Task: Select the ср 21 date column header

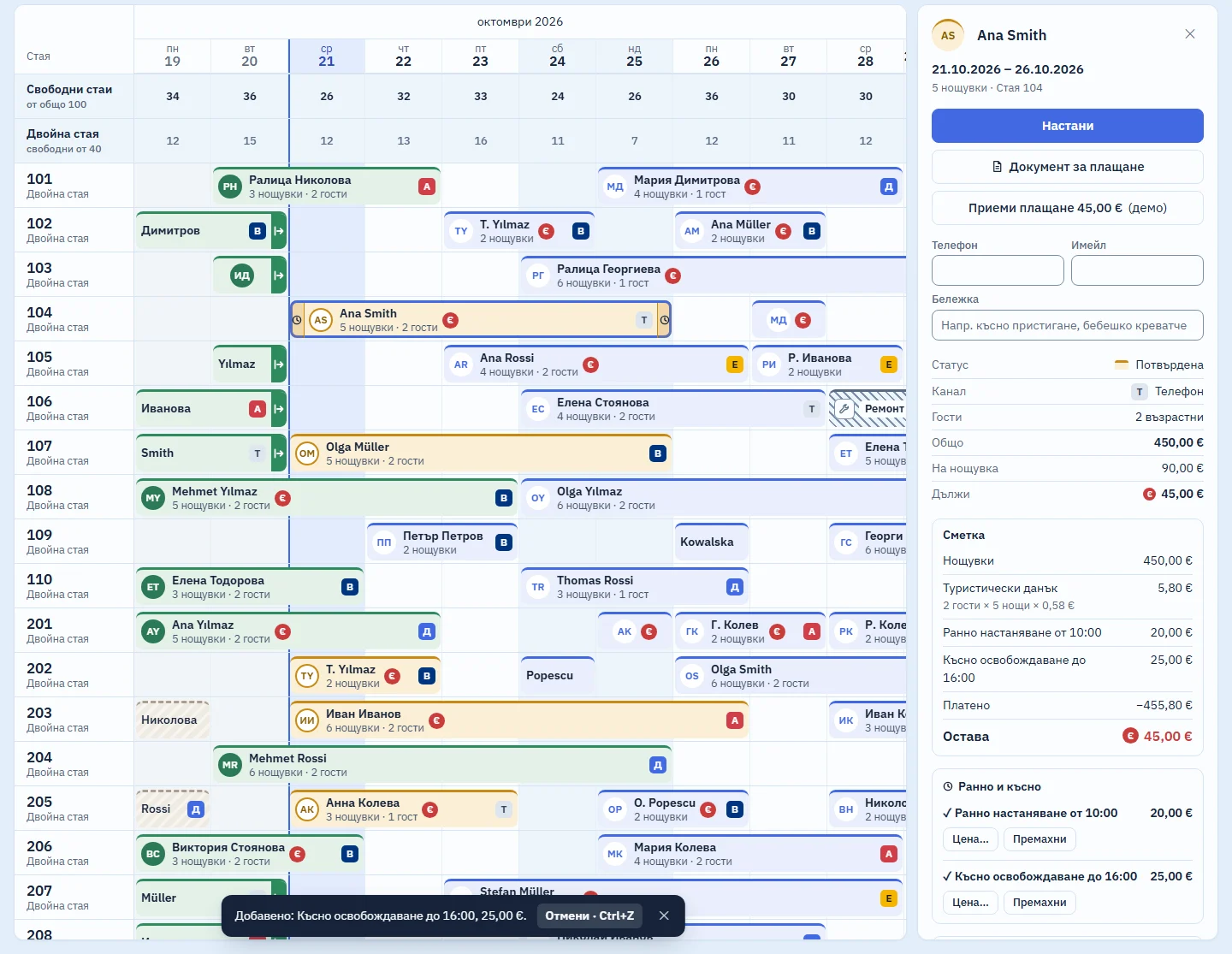Action: [327, 56]
